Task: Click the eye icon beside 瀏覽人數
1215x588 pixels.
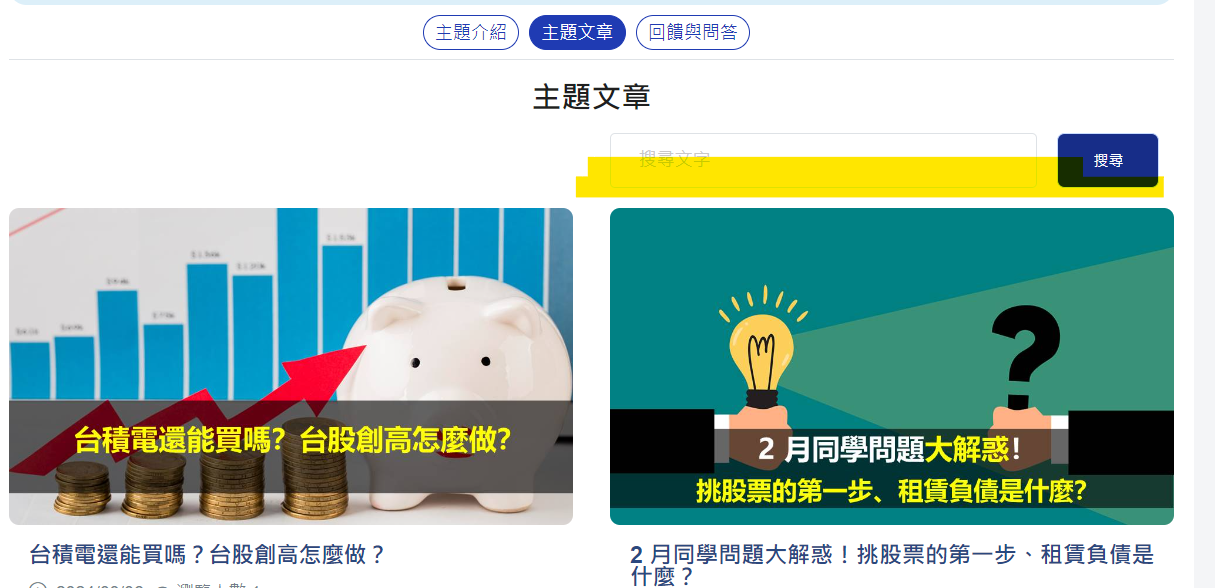Action: click(x=162, y=586)
